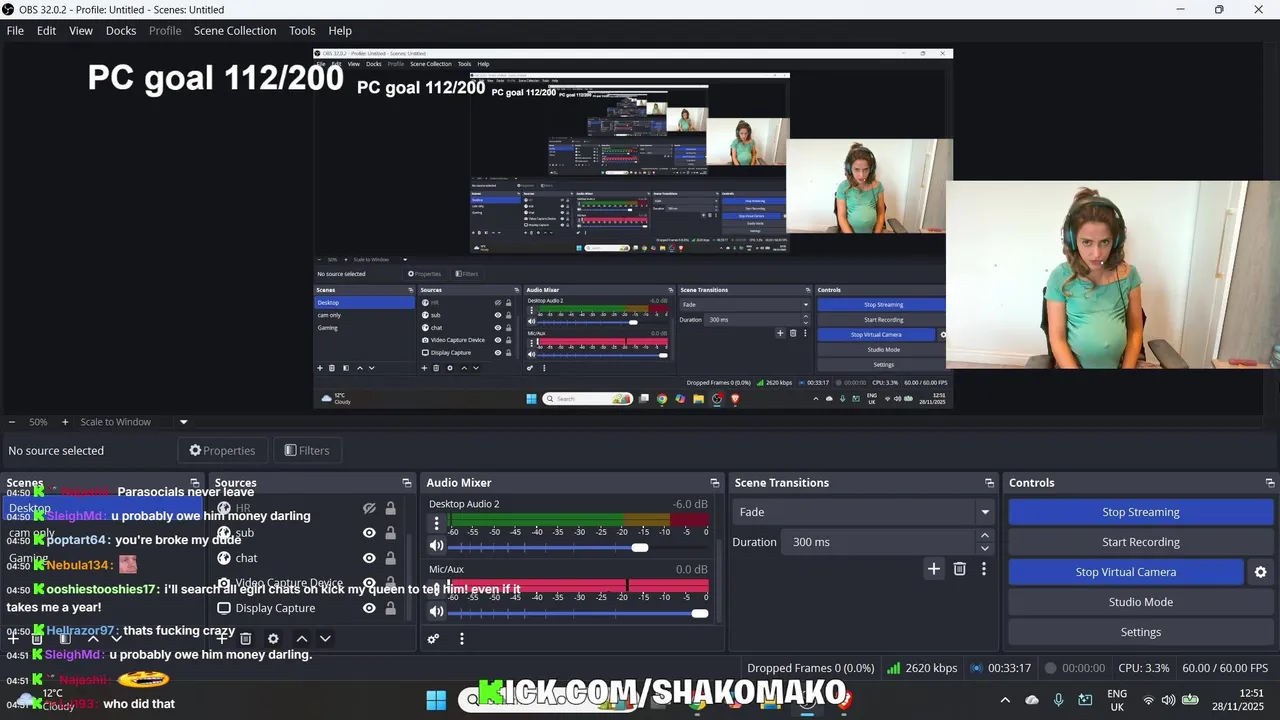
Task: Decrease transition duration with down arrow
Action: pos(985,548)
